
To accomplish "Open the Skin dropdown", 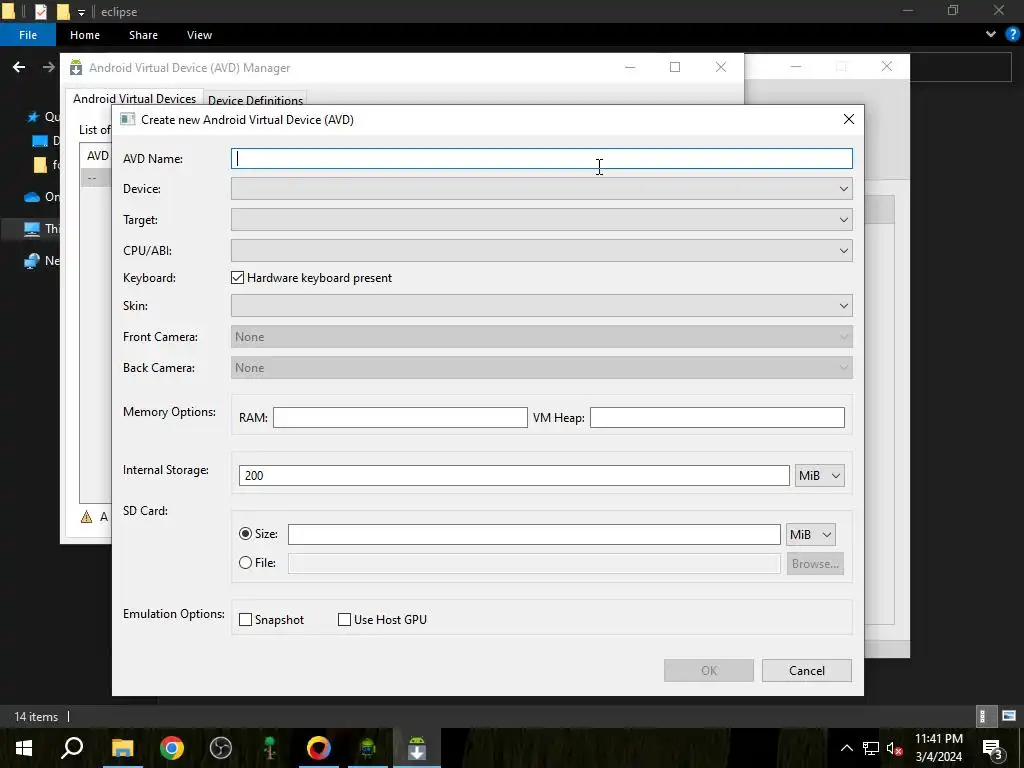I will point(541,306).
